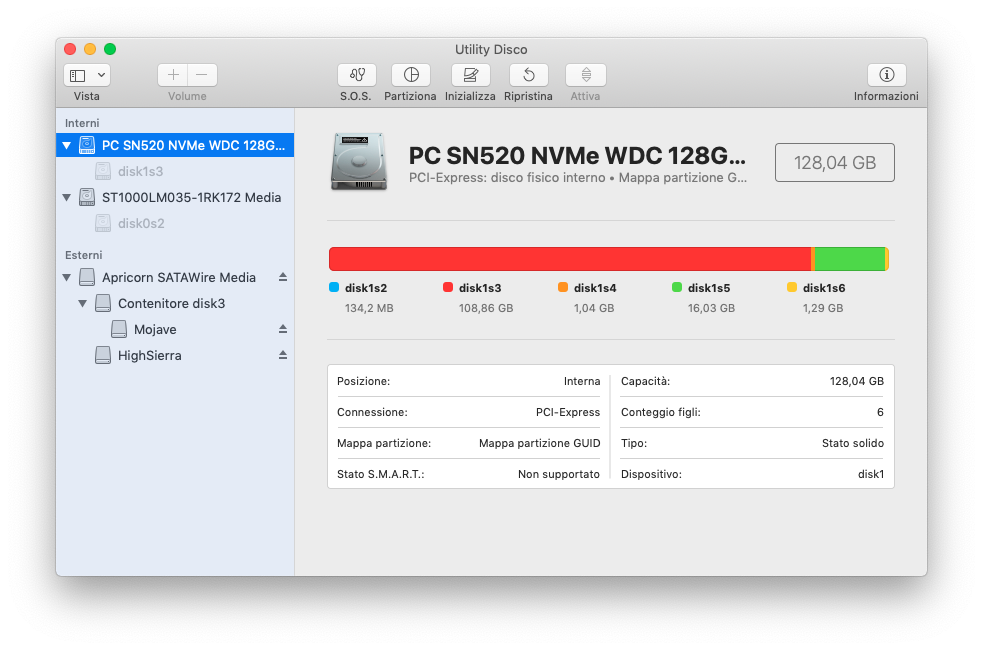Click the disk1s4 legend label
The width and height of the screenshot is (983, 650).
(x=595, y=288)
